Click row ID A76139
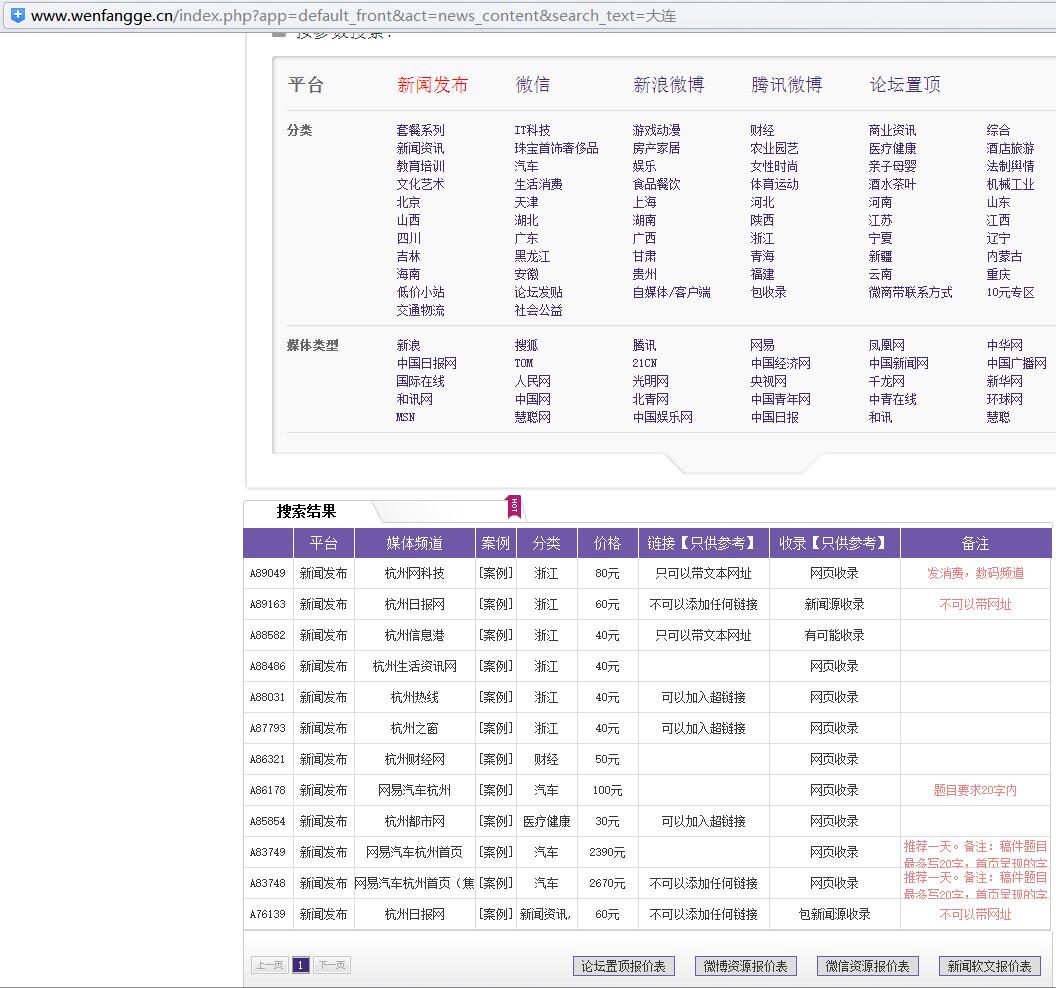The image size is (1056, 988). click(x=267, y=914)
